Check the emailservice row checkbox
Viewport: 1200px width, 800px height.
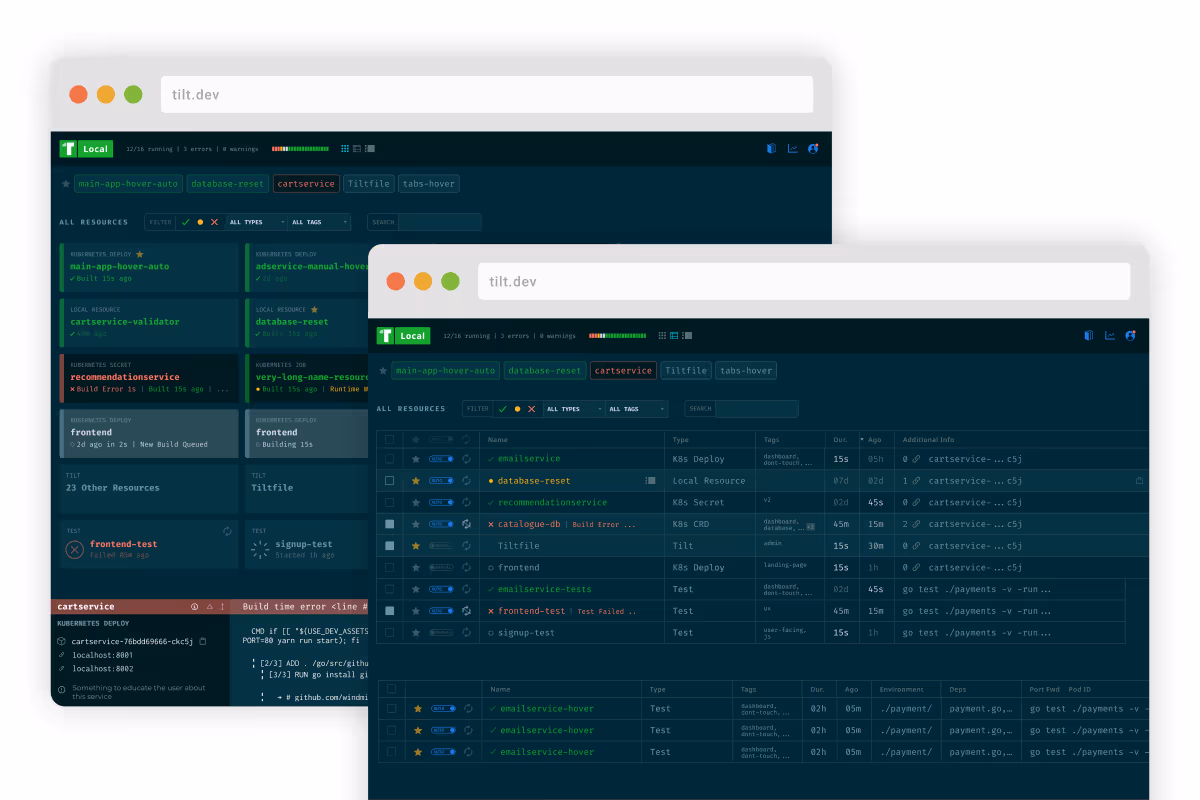[389, 459]
